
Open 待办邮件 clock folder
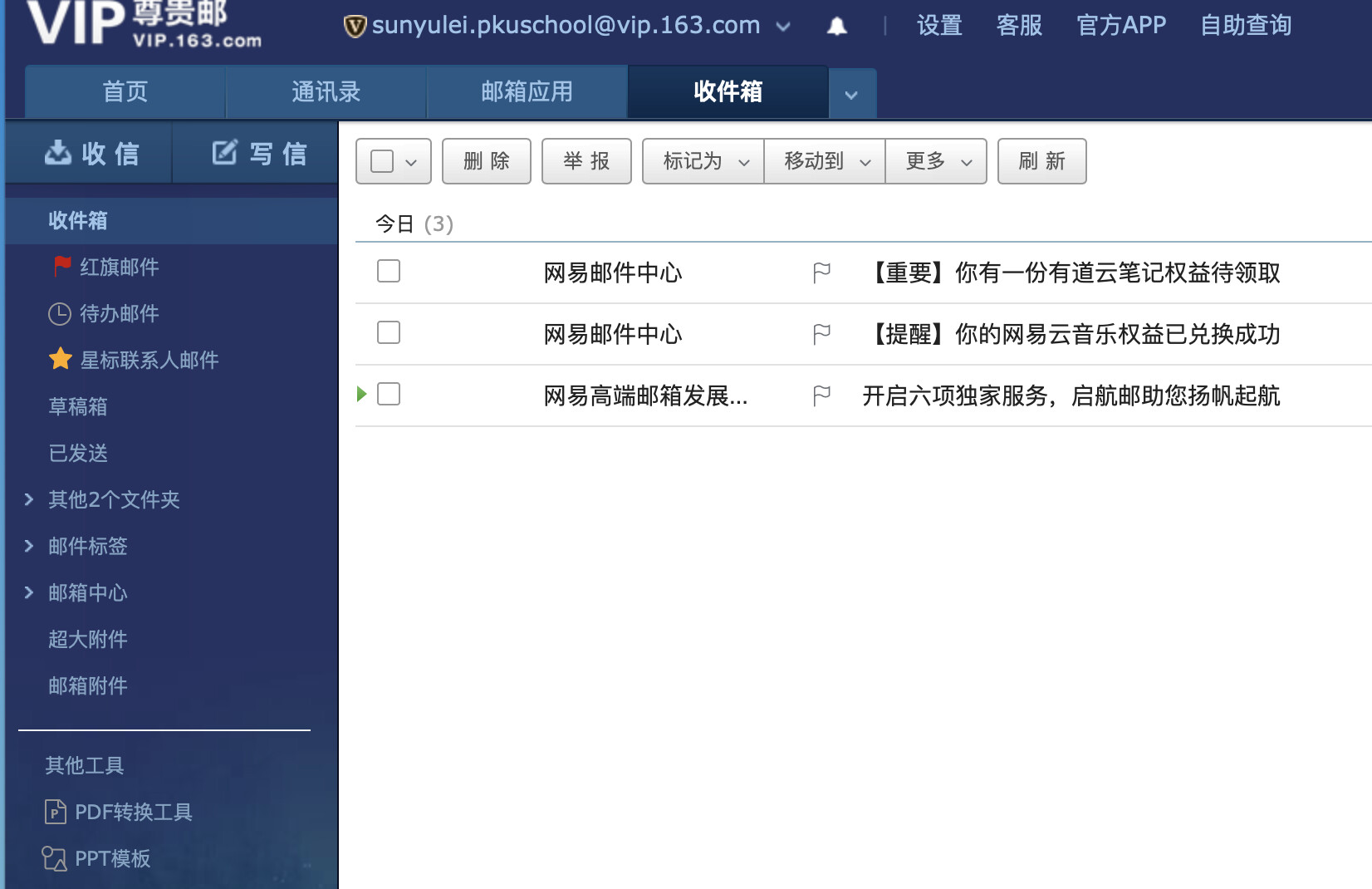click(x=119, y=313)
